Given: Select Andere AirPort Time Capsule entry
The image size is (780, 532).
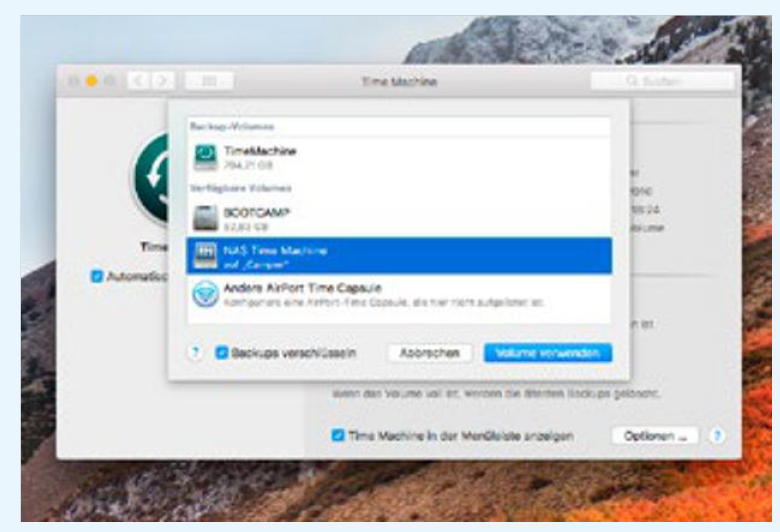Looking at the screenshot, I should (x=399, y=294).
